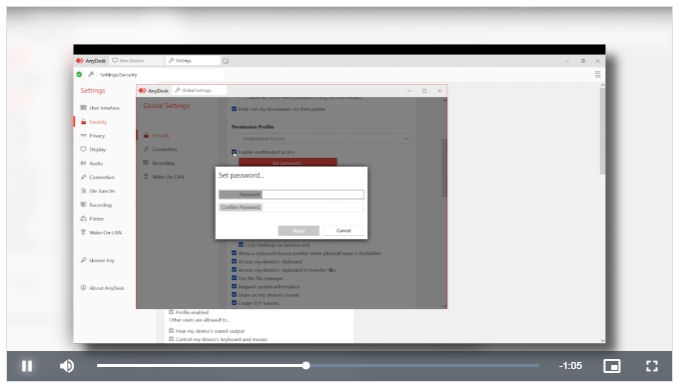The height and width of the screenshot is (390, 682).
Task: Open the AnyDesk hamburger menu icon
Action: point(598,74)
